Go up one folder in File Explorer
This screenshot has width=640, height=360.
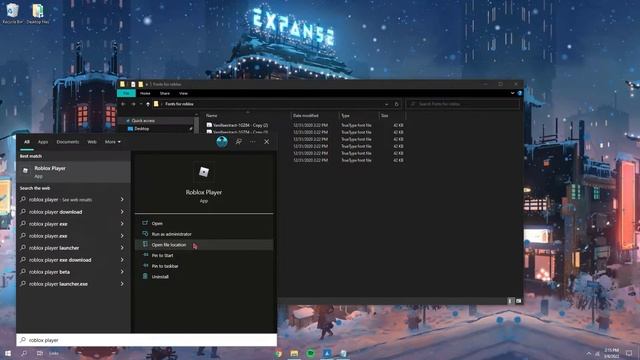coord(148,104)
